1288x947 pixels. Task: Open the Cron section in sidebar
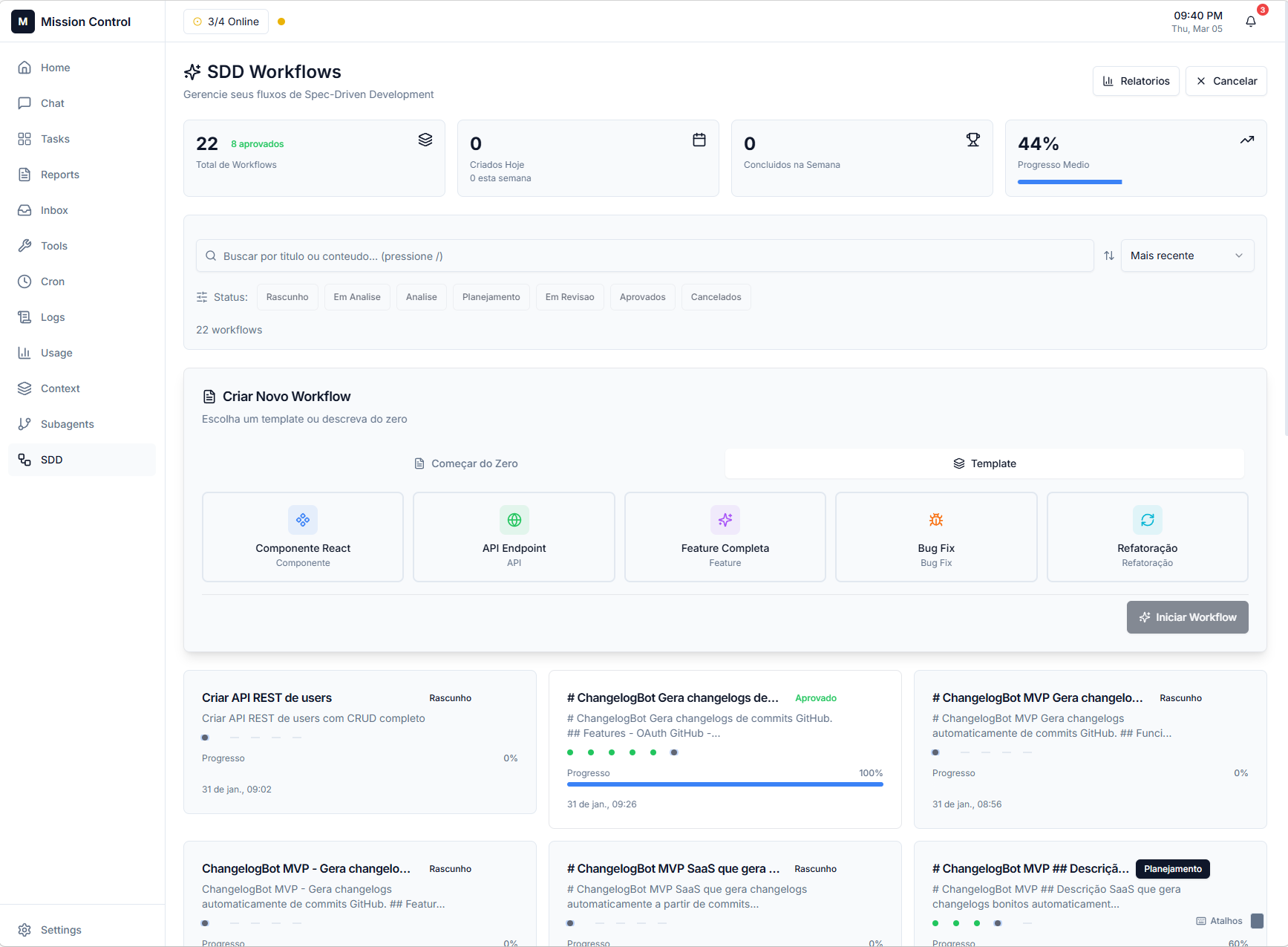click(52, 281)
